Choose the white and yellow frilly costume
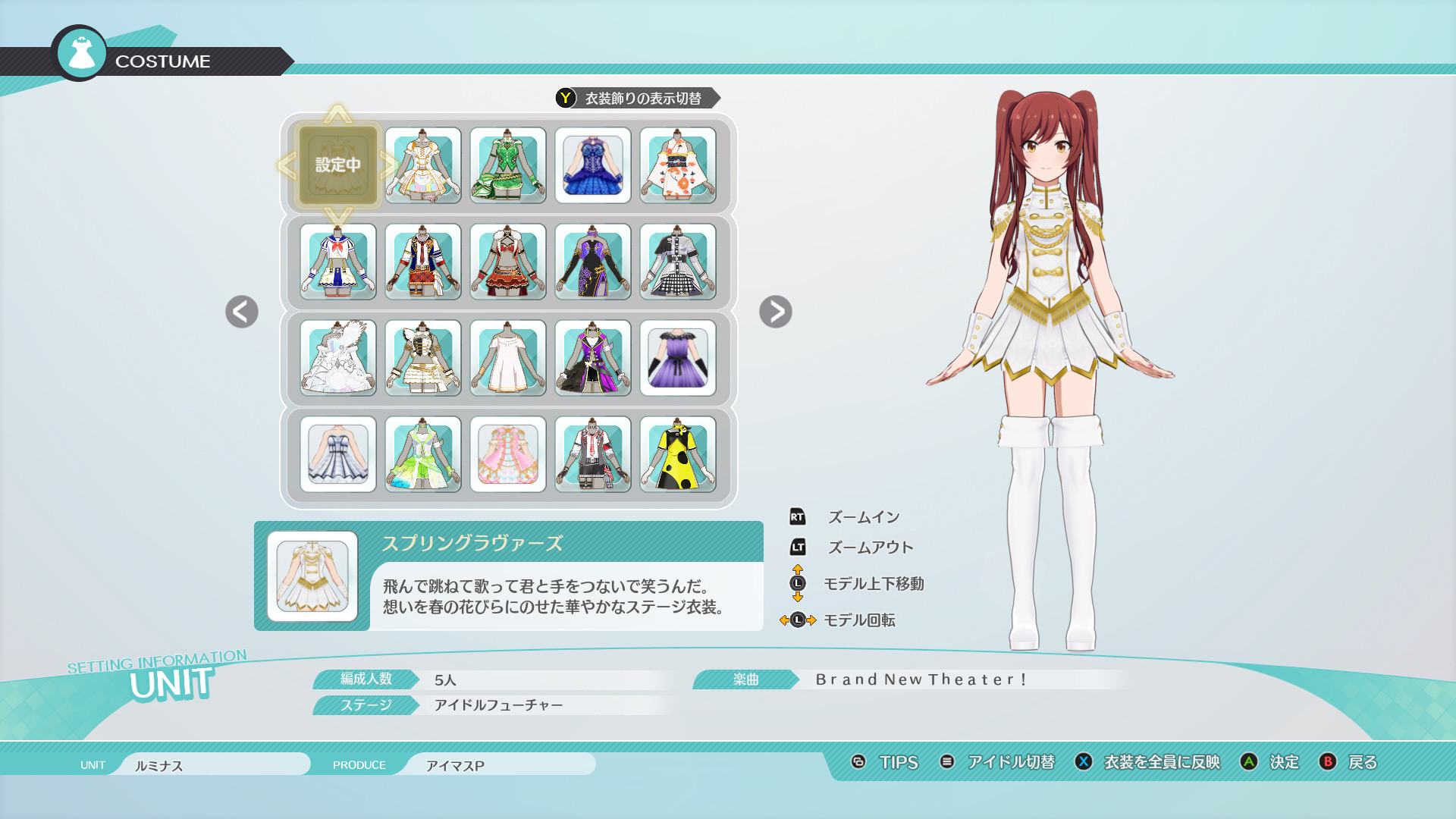This screenshot has width=1456, height=819. coord(423,165)
